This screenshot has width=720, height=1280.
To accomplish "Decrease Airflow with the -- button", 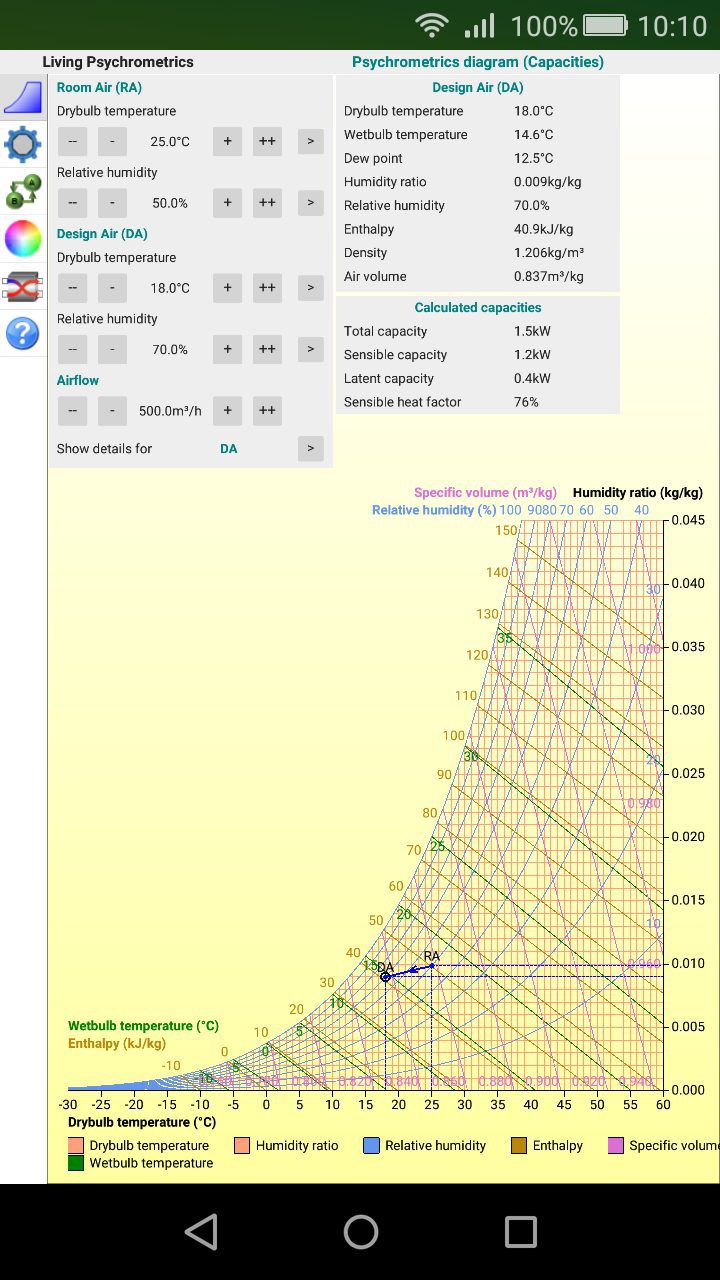I will click(x=72, y=411).
